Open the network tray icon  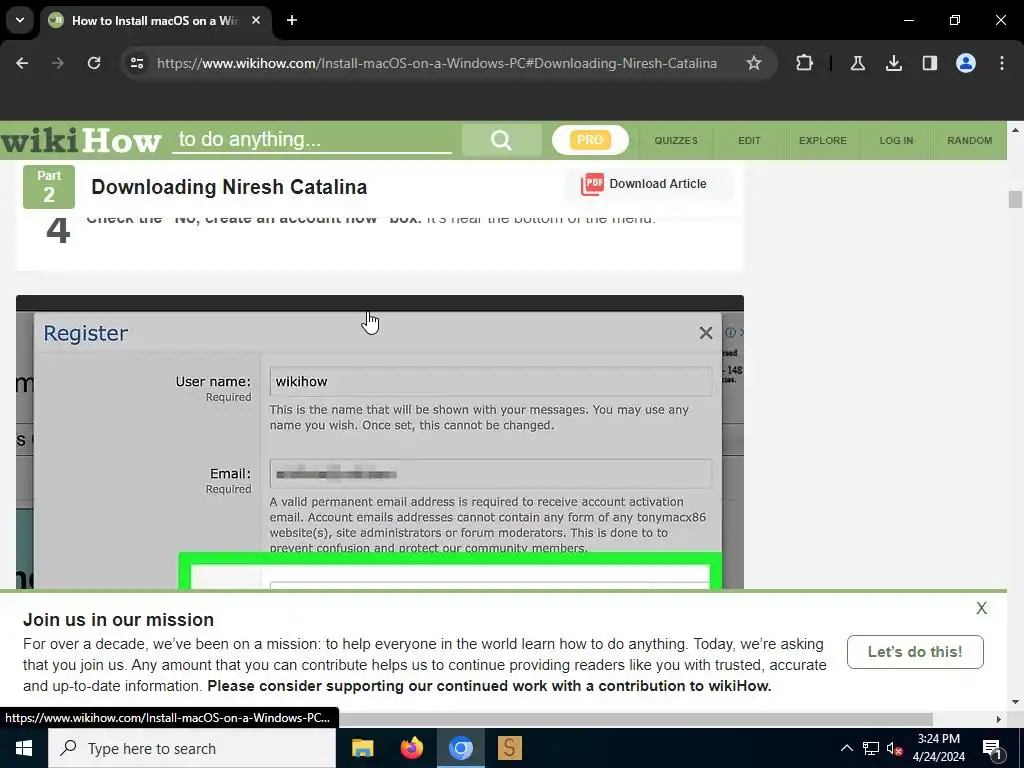871,748
